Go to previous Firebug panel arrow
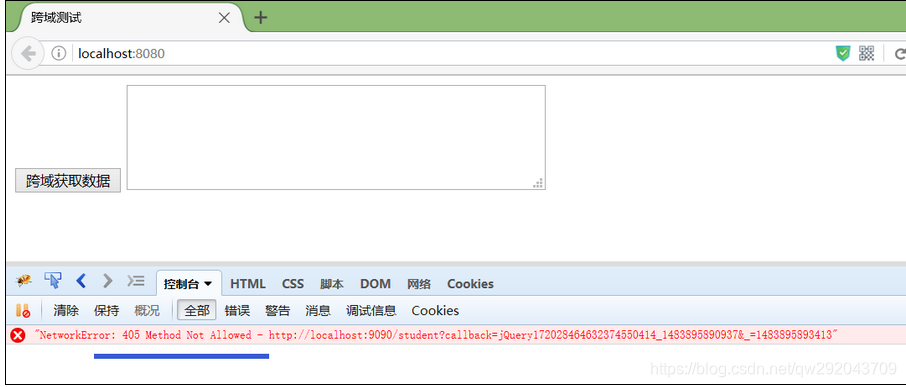Image resolution: width=906 pixels, height=387 pixels. 81,281
